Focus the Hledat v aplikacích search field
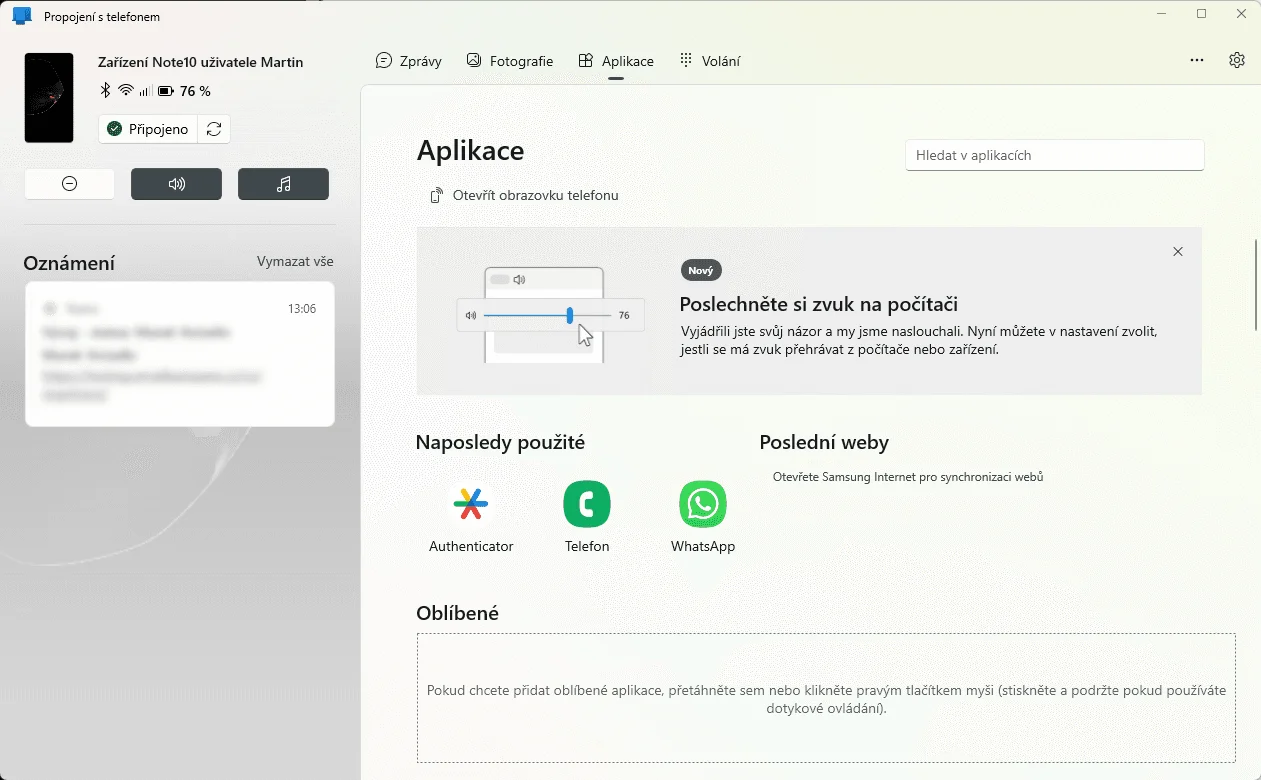Image resolution: width=1261 pixels, height=780 pixels. pyautogui.click(x=1055, y=155)
